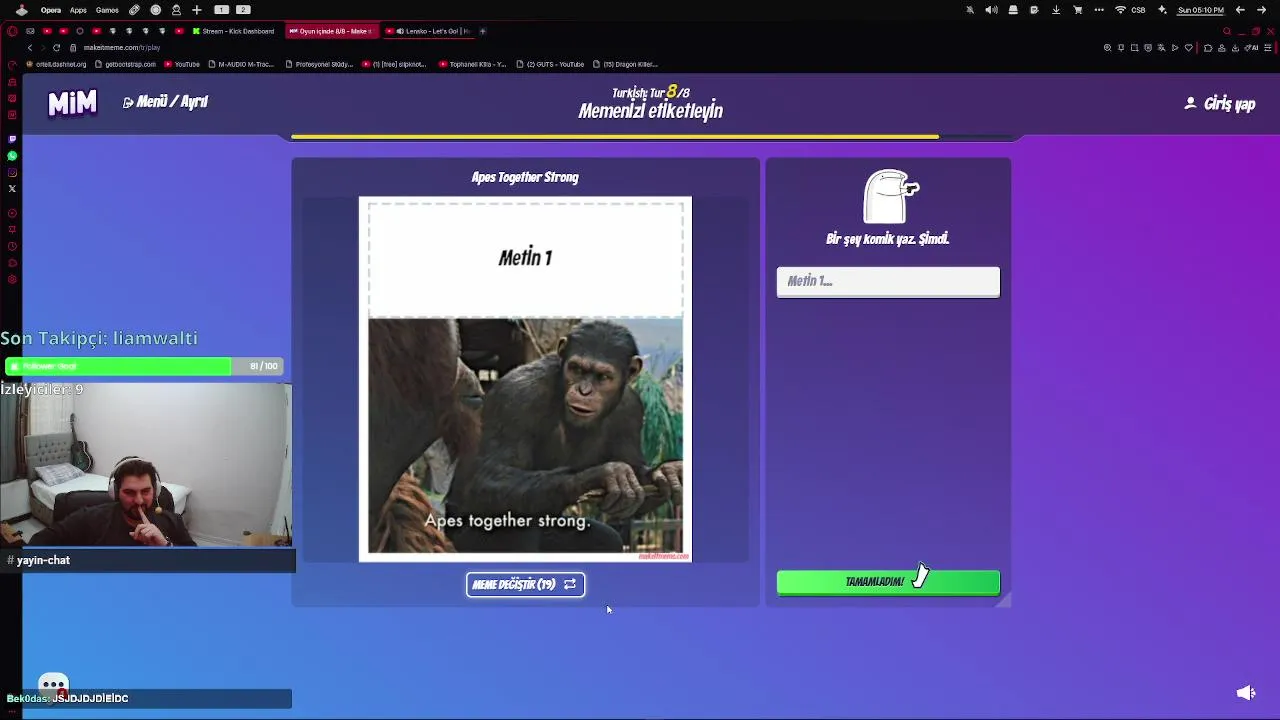The width and height of the screenshot is (1280, 720).
Task: Switch to the Lenxko - Let's Go! tab
Action: coord(428,31)
